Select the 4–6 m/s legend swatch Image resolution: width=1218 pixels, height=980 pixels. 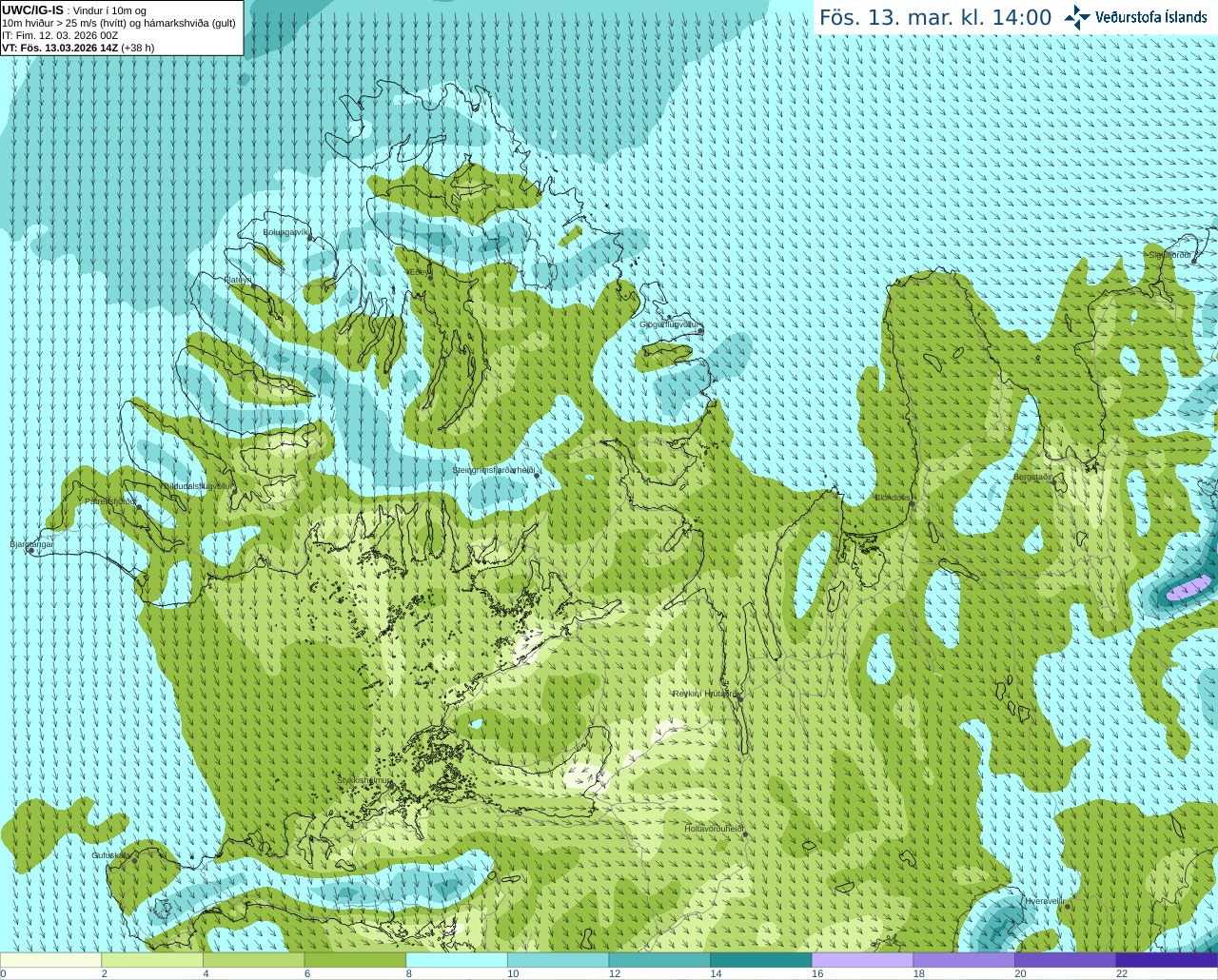(x=253, y=960)
